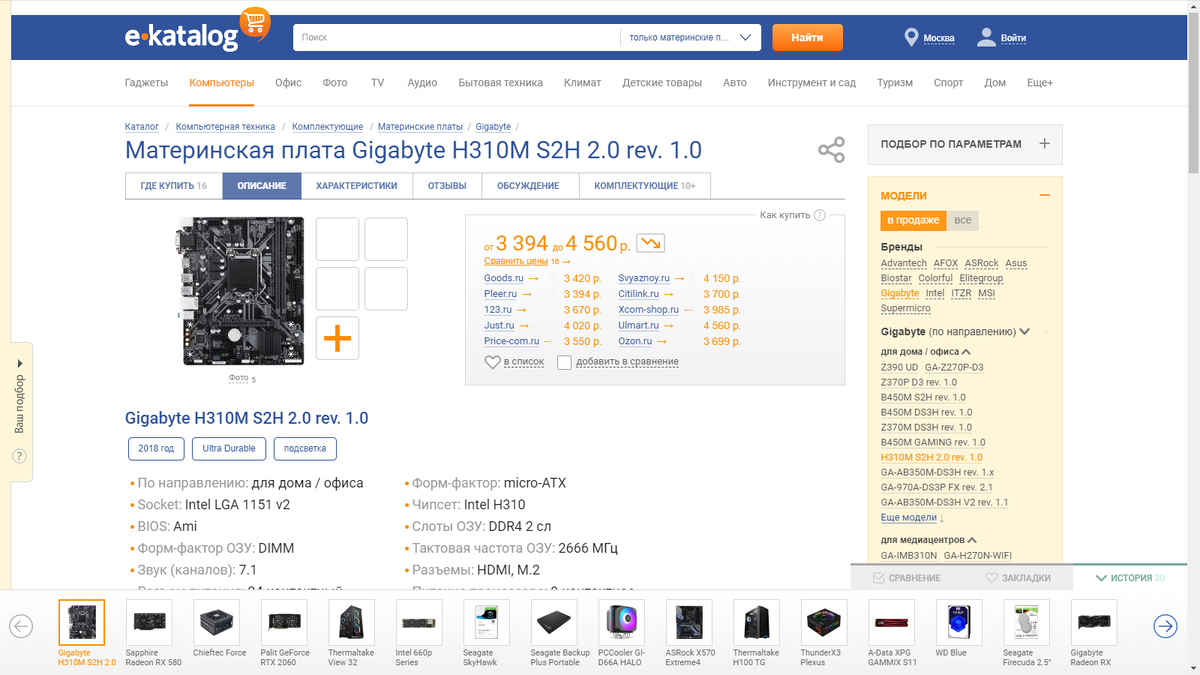Viewport: 1200px width, 675px height.
Task: Switch to the ОТЗЫВЫ tab
Action: pos(447,186)
